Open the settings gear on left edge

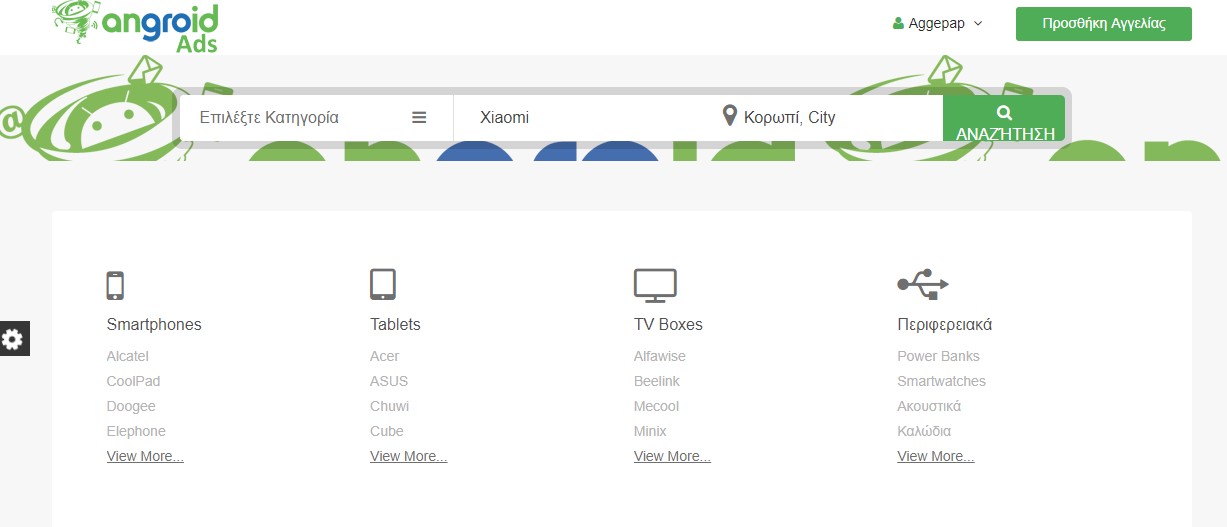coord(13,339)
